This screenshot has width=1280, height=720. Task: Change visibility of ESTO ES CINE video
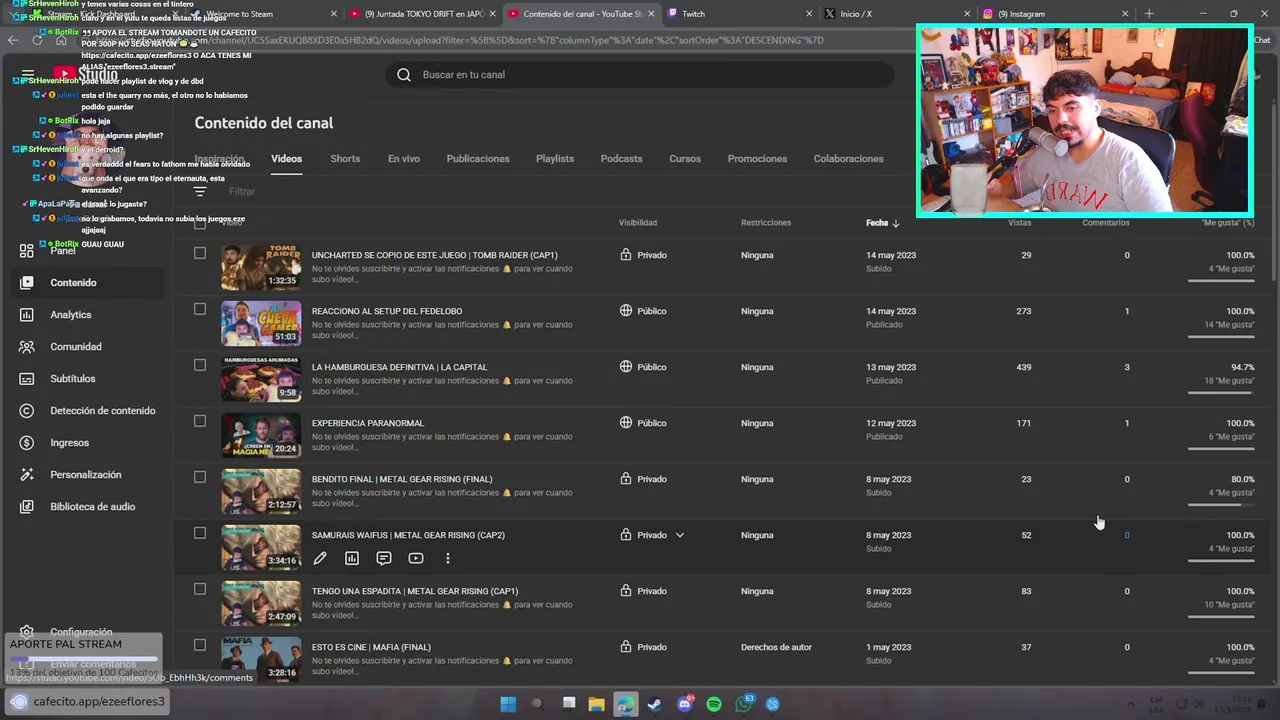[x=643, y=647]
